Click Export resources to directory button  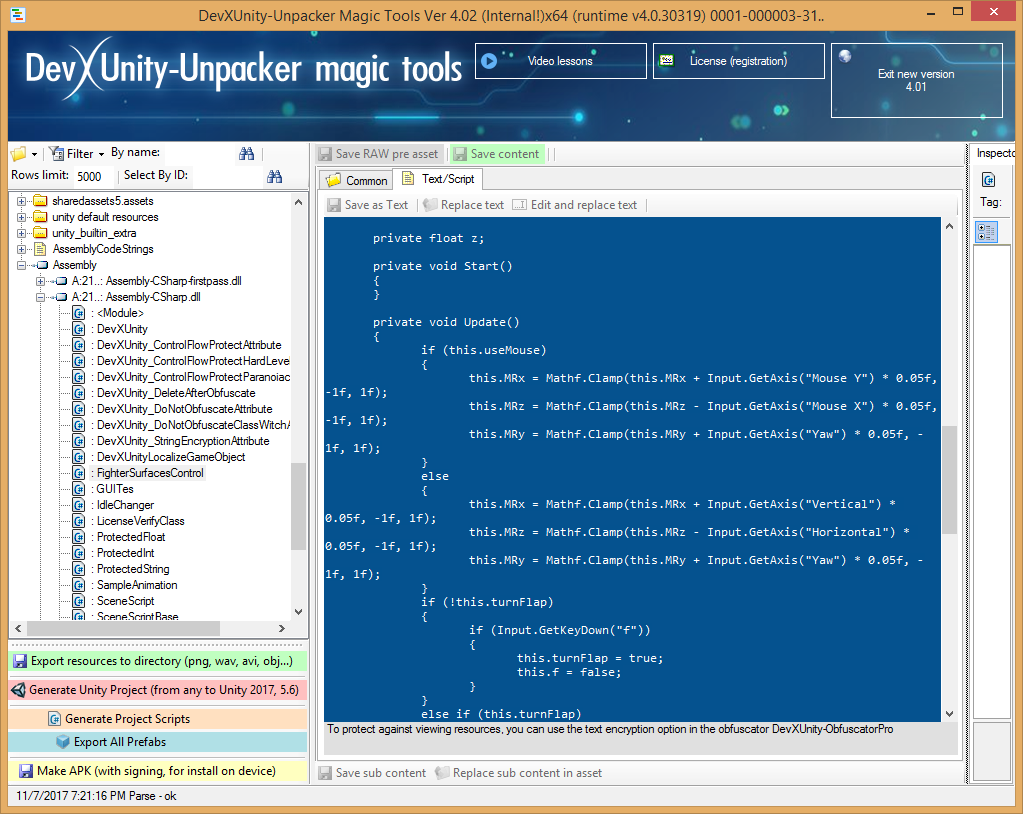[157, 661]
